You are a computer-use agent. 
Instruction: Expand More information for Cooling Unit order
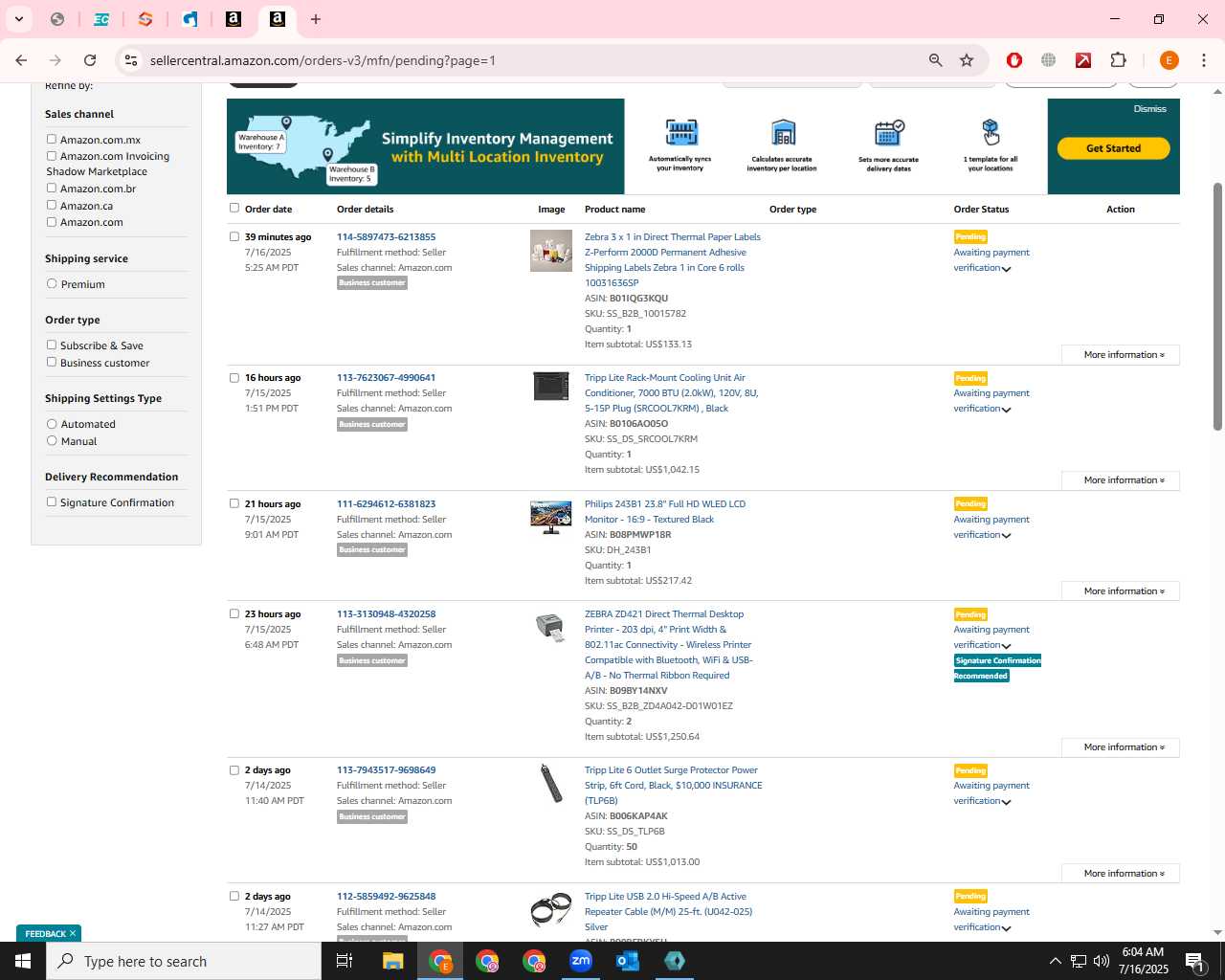click(1121, 480)
